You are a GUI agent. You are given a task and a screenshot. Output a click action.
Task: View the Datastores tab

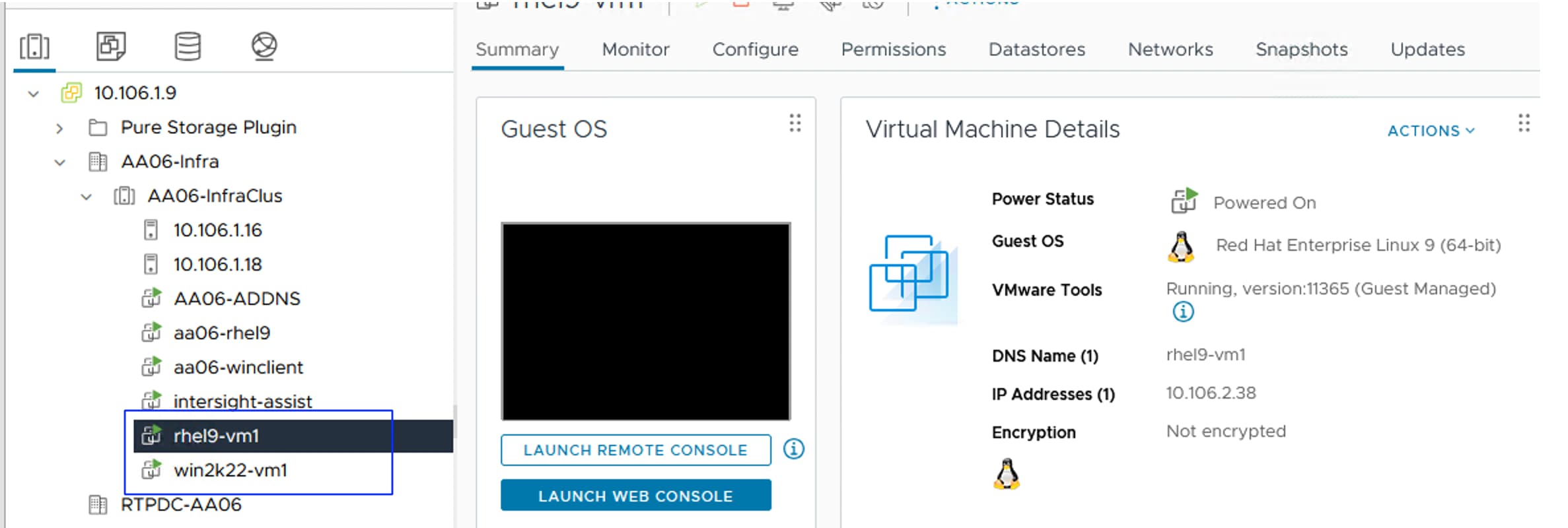[1036, 49]
